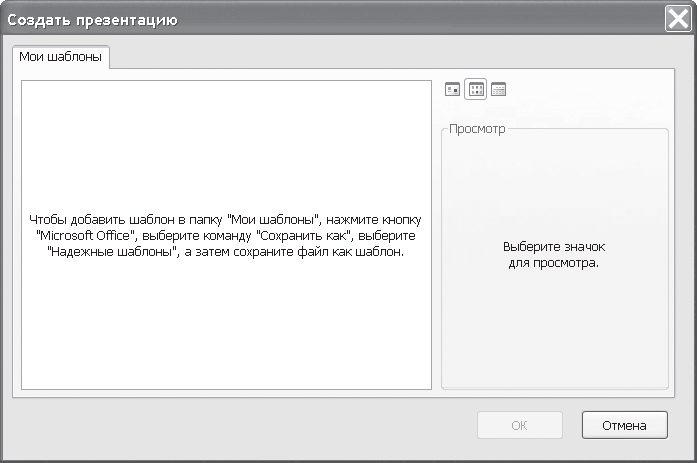Cancel creating the presentation
The height and width of the screenshot is (463, 697).
click(625, 425)
